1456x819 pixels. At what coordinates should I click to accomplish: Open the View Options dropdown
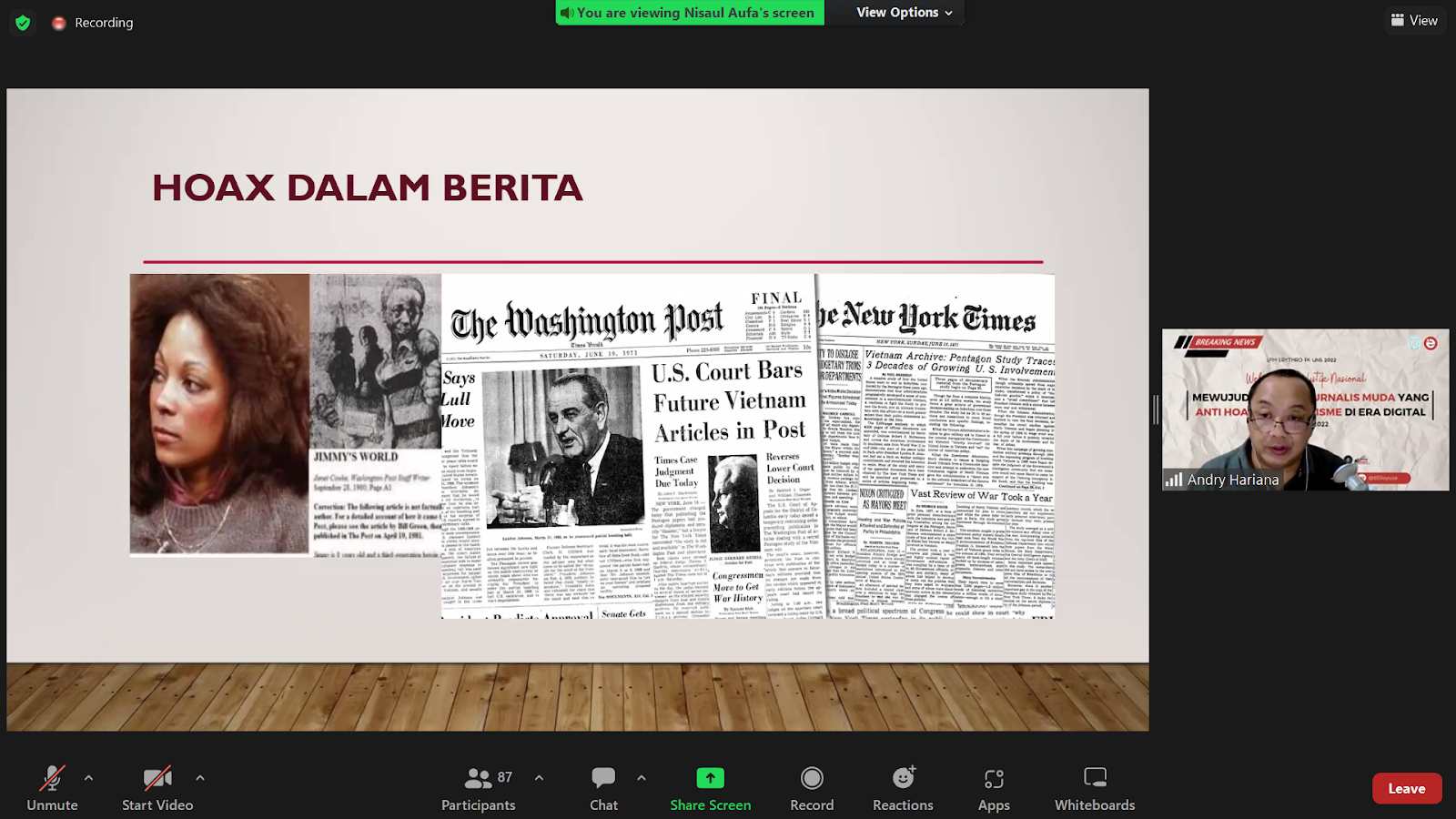click(905, 13)
